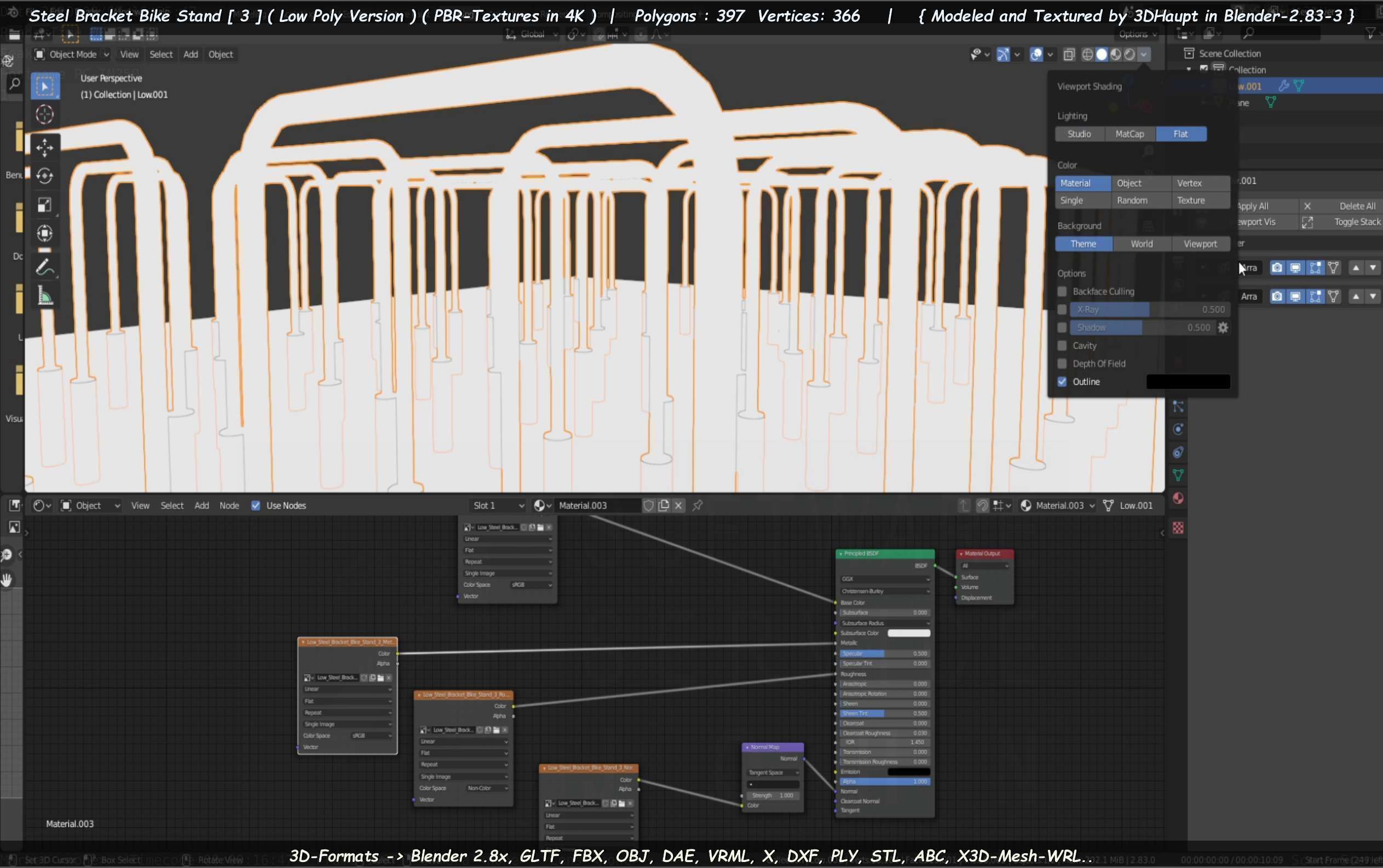This screenshot has width=1383, height=868.
Task: Expand the Slot 1 dropdown
Action: pos(497,505)
